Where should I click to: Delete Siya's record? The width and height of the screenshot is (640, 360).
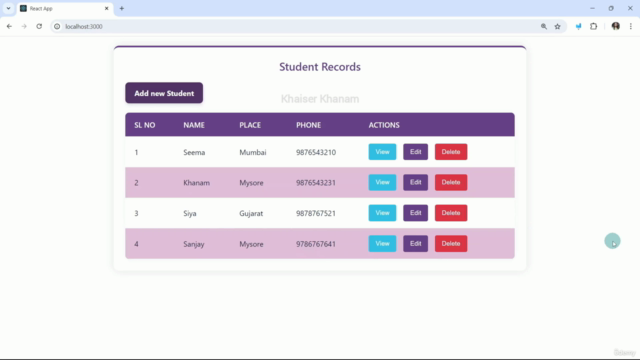pos(451,213)
